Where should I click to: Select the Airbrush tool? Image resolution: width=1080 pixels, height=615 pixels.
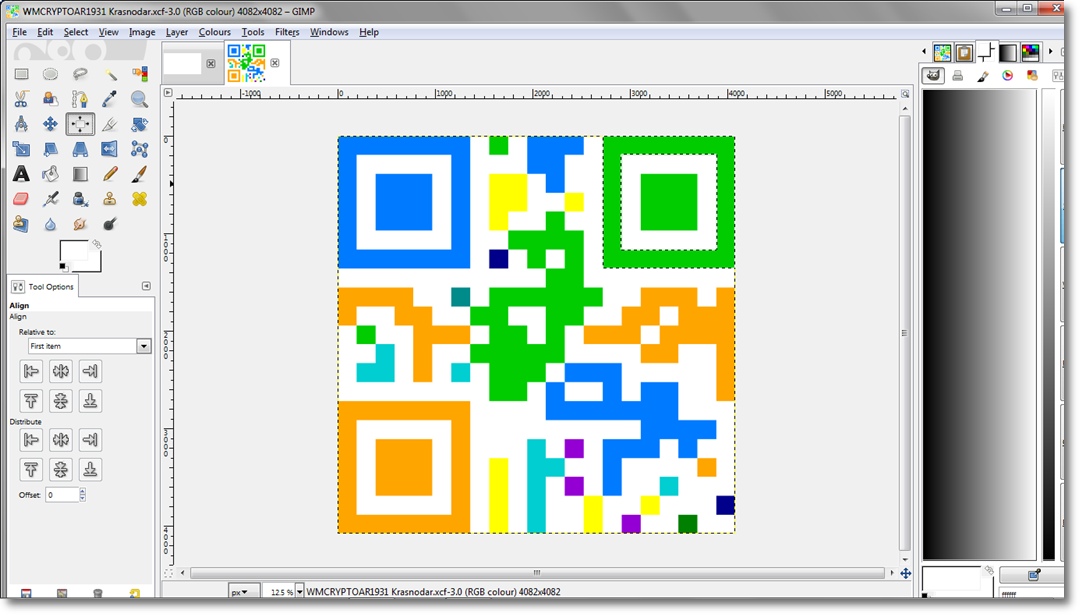pyautogui.click(x=50, y=199)
